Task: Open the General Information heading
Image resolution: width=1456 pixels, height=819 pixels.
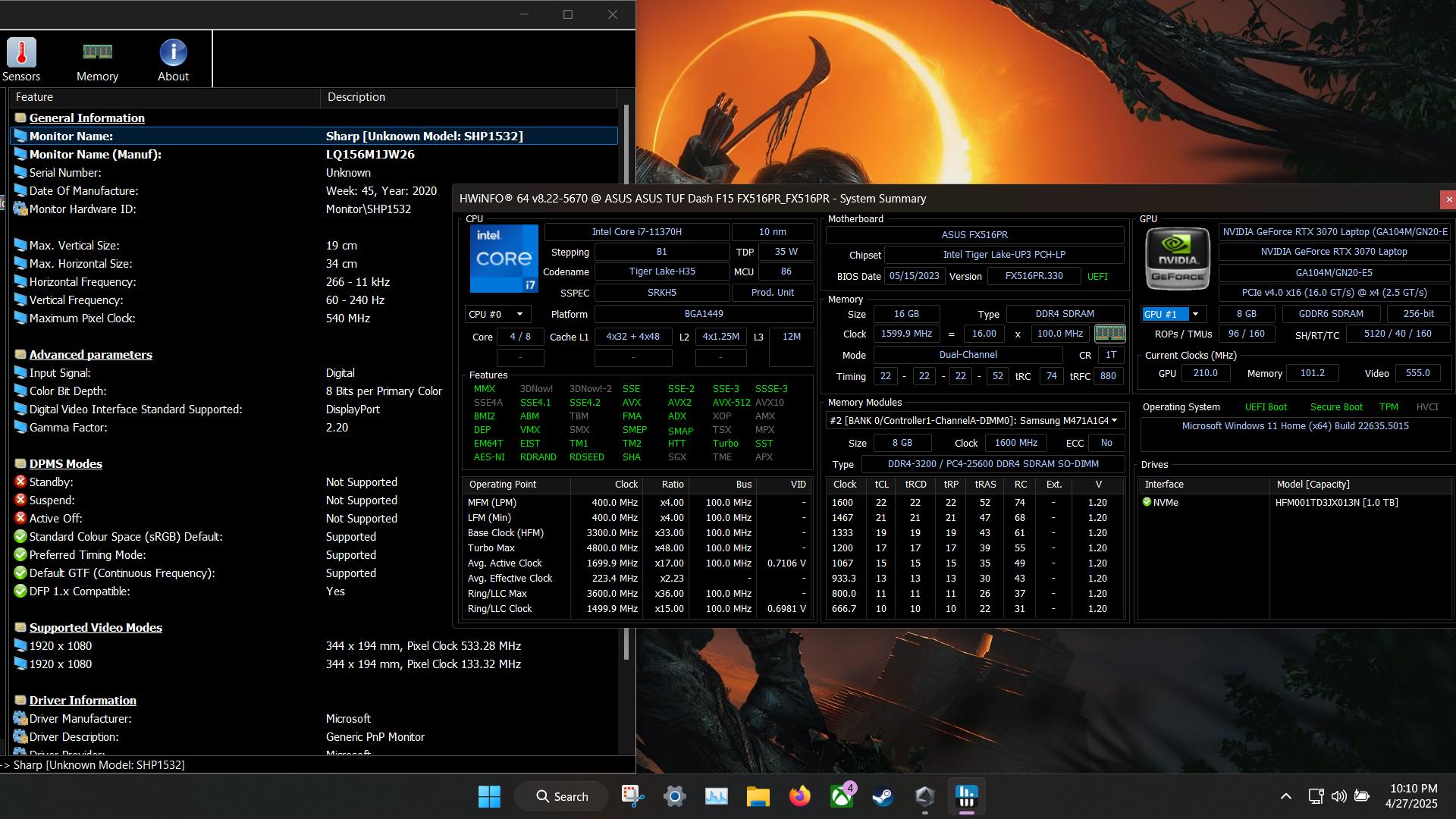Action: [86, 118]
